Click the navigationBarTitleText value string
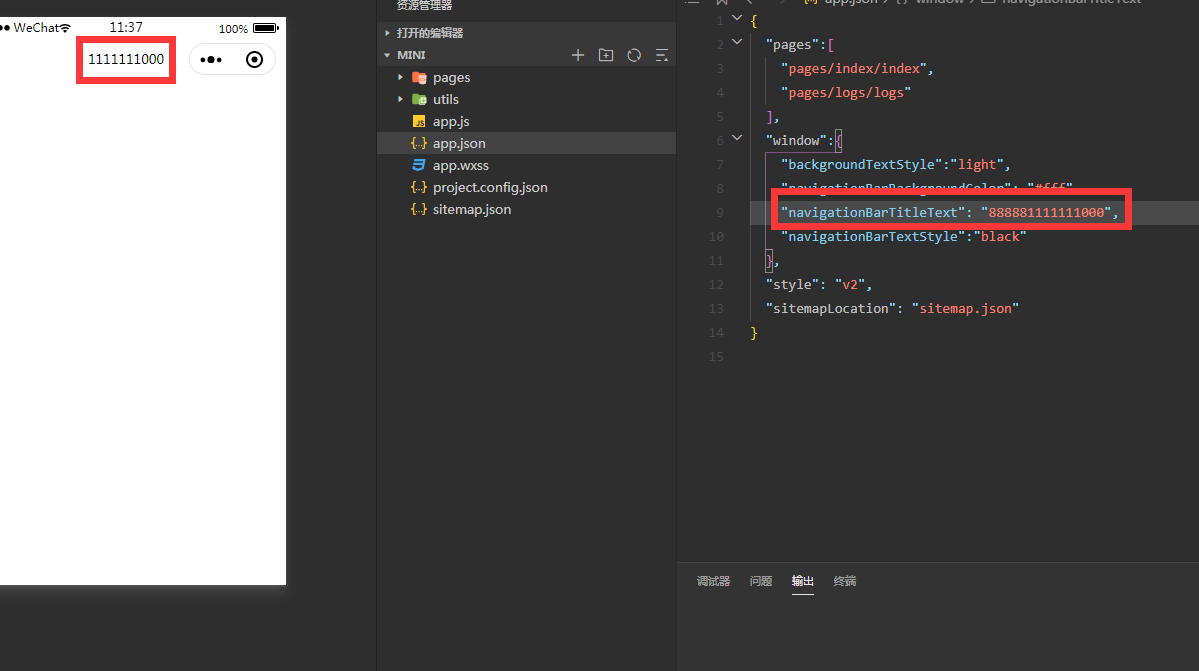The image size is (1199, 671). [x=1046, y=212]
